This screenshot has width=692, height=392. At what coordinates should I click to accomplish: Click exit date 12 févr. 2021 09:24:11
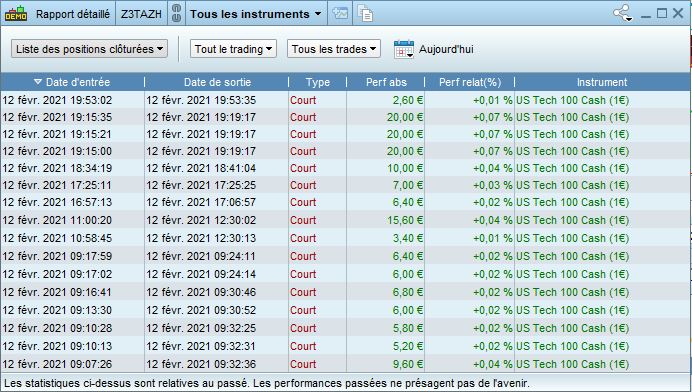201,256
